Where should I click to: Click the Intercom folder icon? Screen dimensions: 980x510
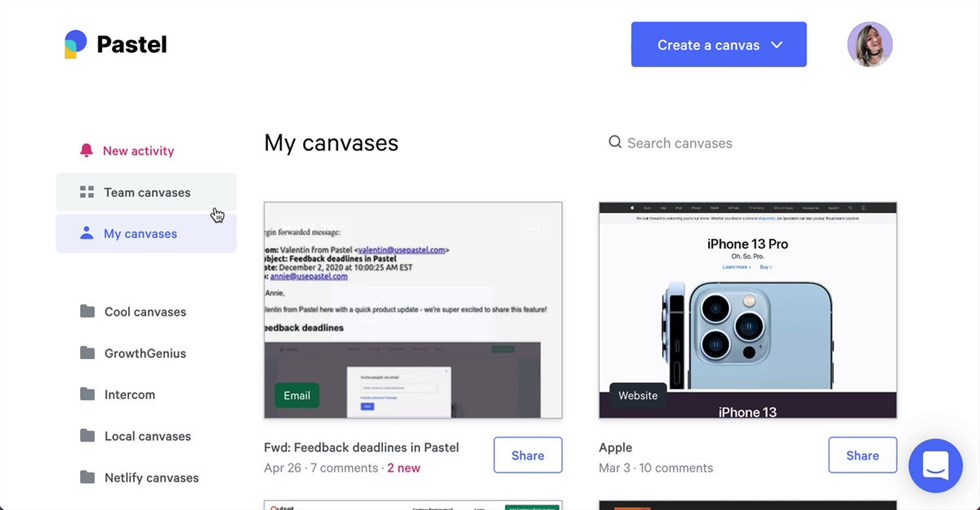tap(88, 394)
